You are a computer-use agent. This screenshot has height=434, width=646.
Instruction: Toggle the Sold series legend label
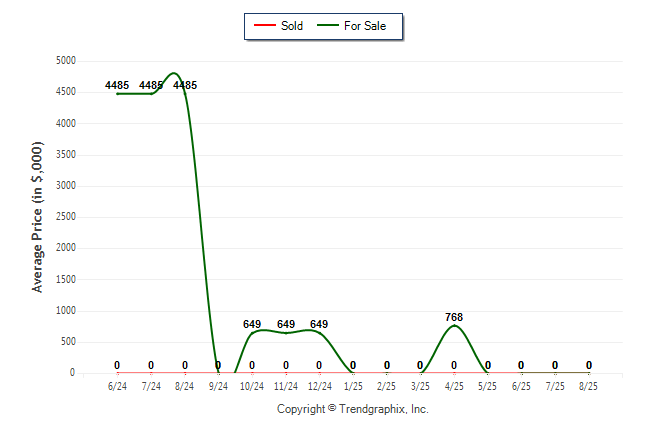tap(292, 26)
